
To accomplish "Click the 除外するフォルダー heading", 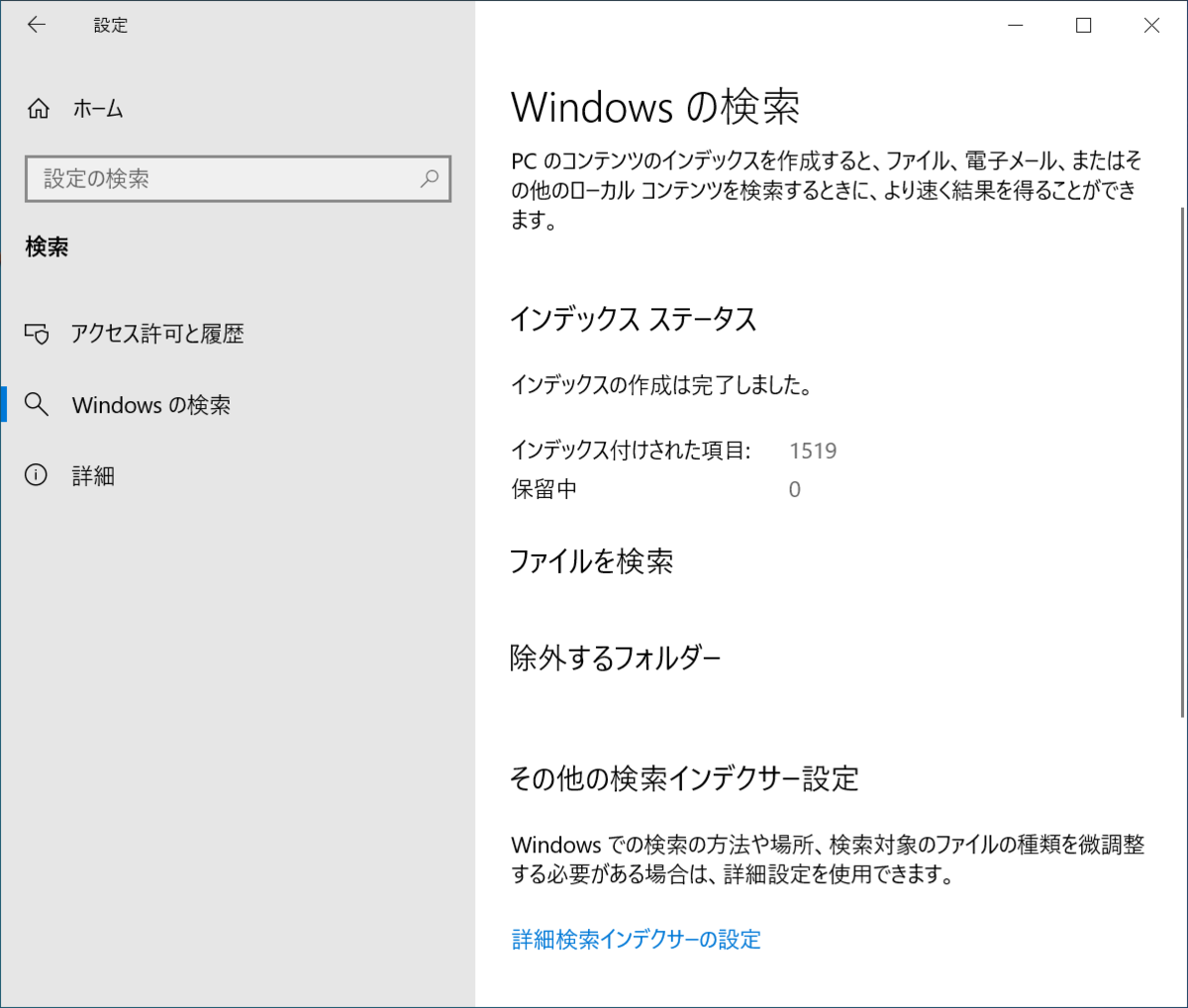I will [615, 657].
